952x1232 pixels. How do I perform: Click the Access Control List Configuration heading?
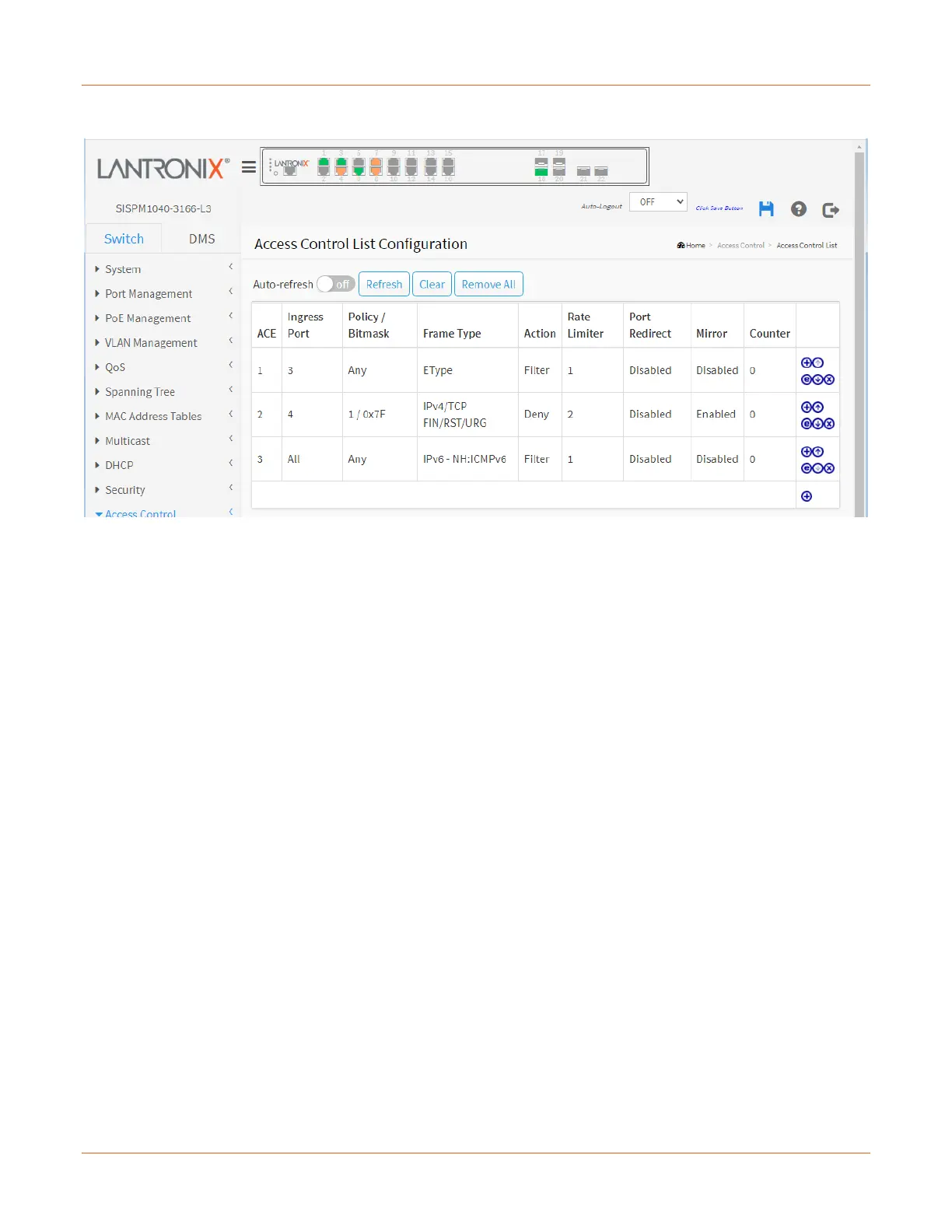361,244
